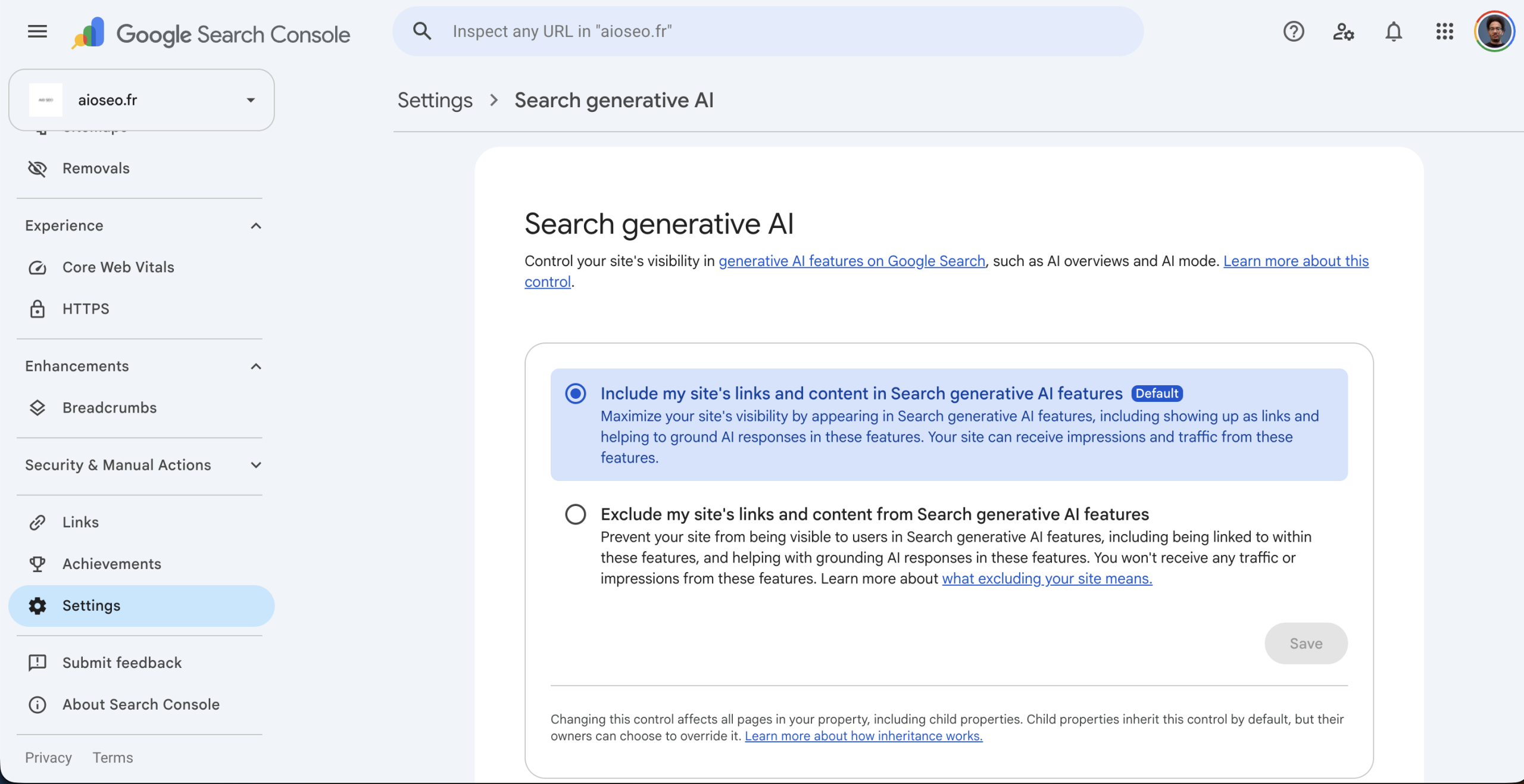Open Learn more about how inheritance works link

(864, 736)
